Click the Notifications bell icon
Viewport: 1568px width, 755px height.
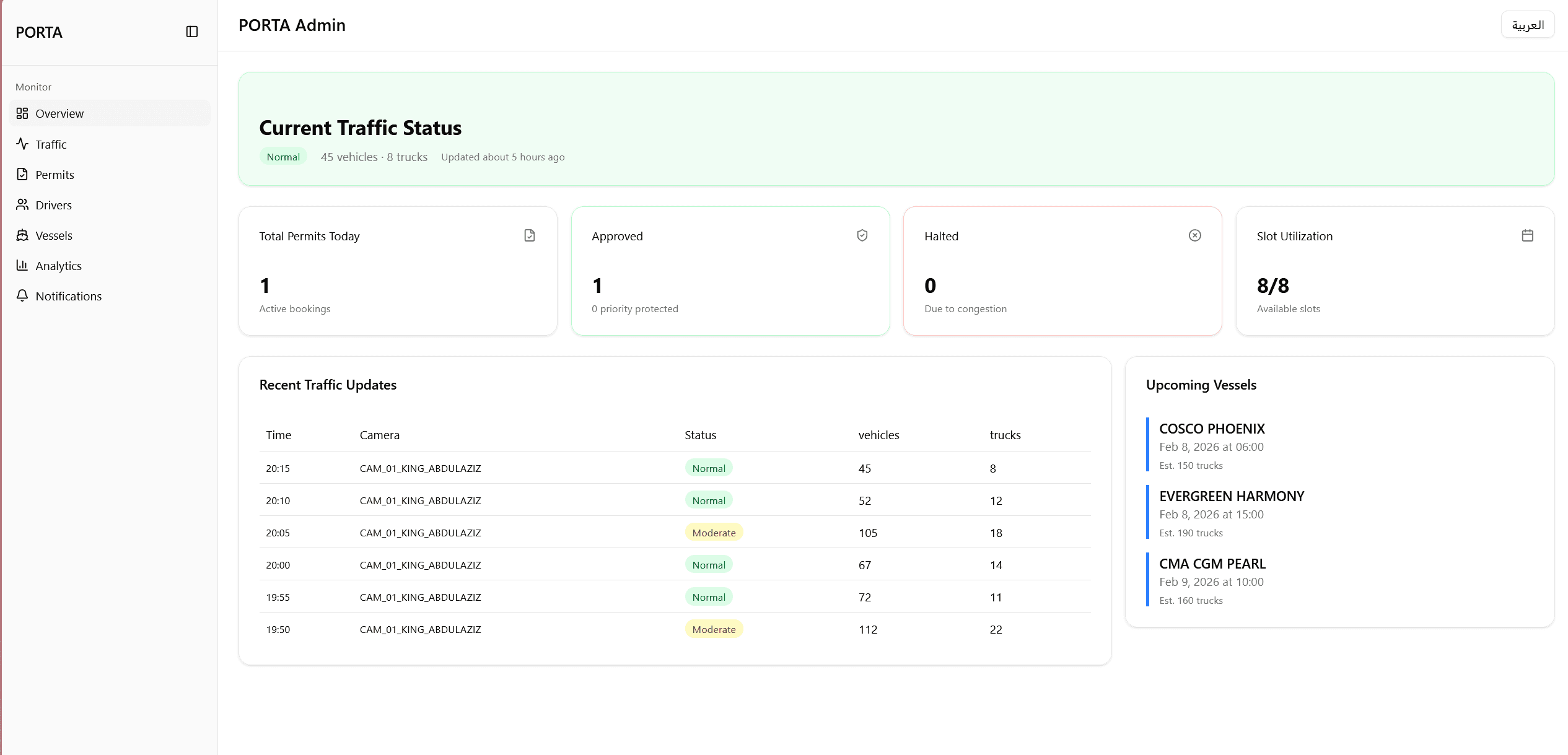pos(22,295)
